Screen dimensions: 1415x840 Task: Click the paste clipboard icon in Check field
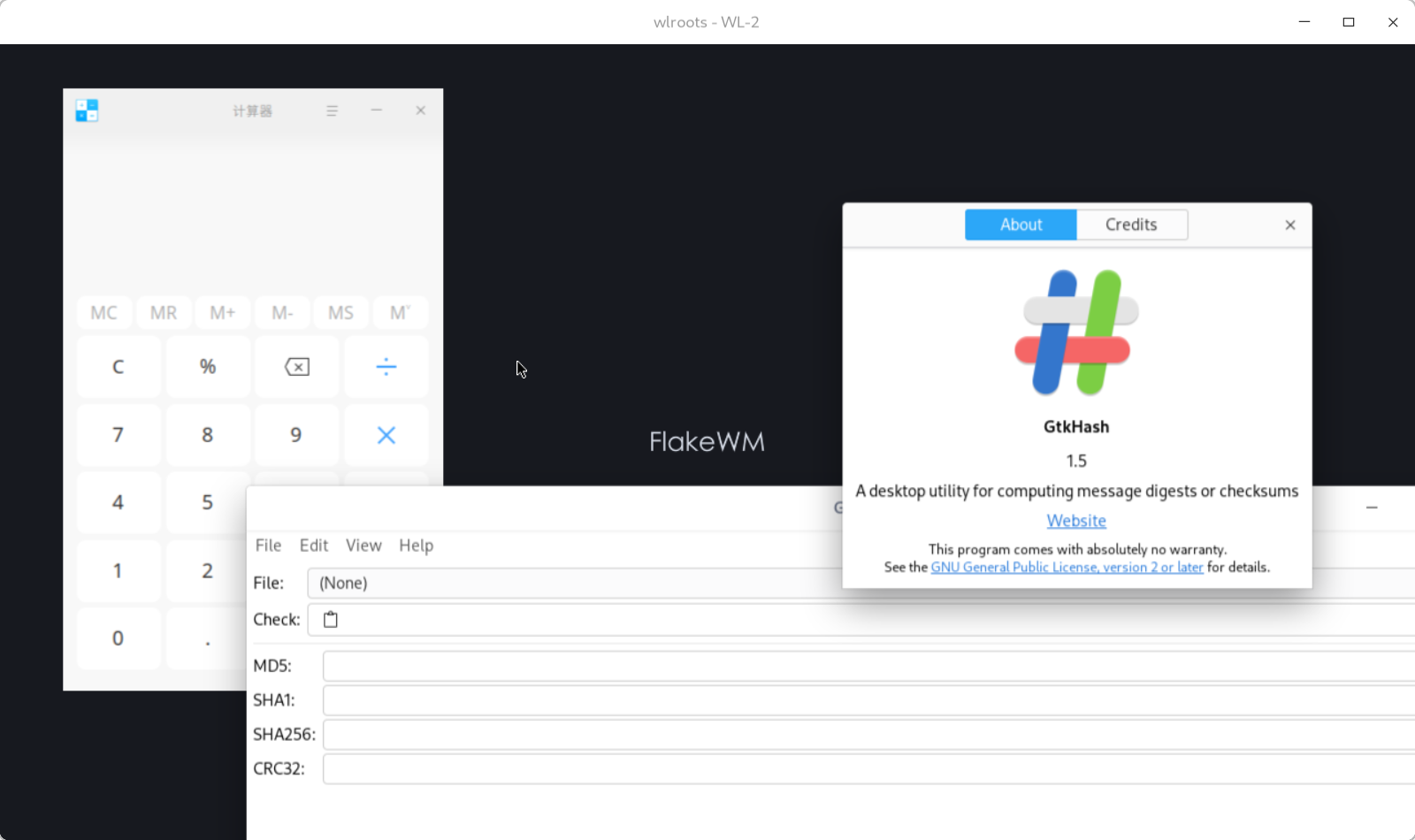(331, 620)
